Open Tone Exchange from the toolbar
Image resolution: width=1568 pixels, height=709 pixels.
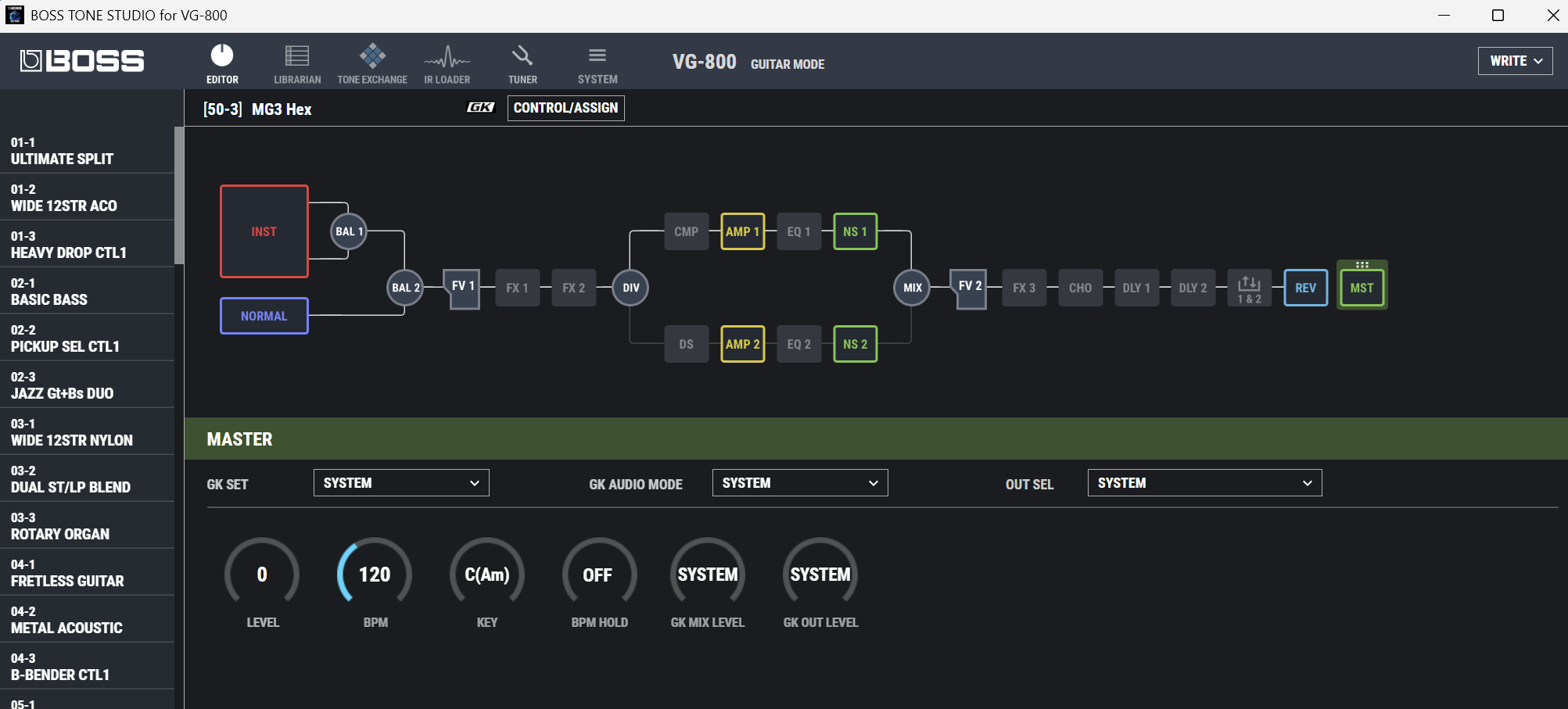click(x=372, y=63)
